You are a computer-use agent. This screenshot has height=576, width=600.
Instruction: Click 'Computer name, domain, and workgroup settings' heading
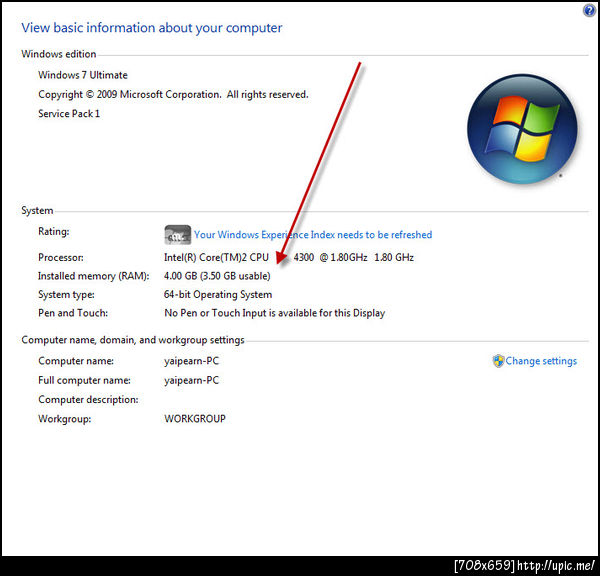[133, 340]
